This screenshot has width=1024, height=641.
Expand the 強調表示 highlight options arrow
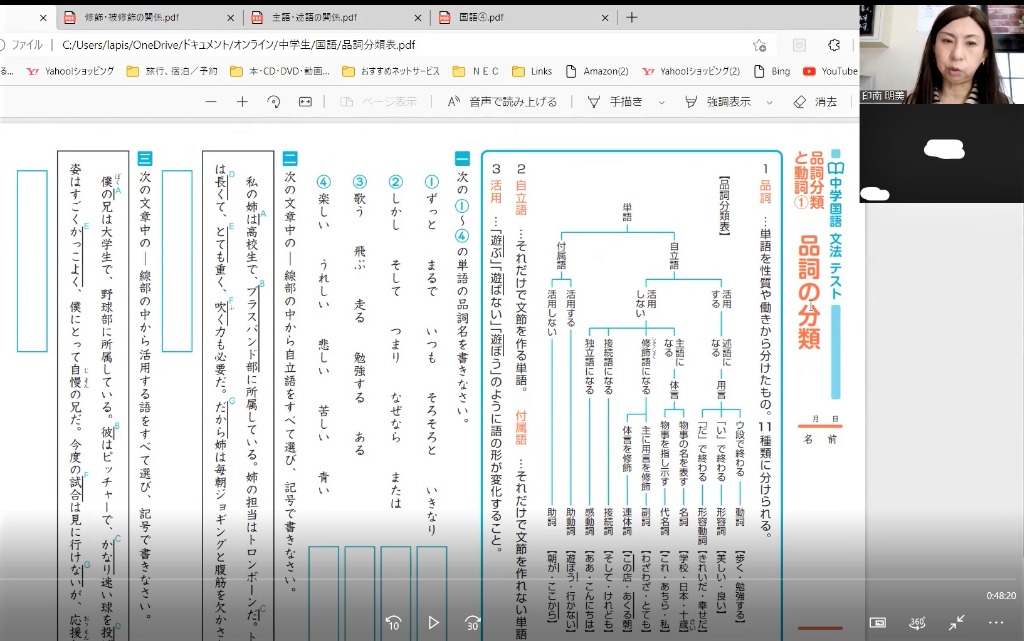coord(770,102)
